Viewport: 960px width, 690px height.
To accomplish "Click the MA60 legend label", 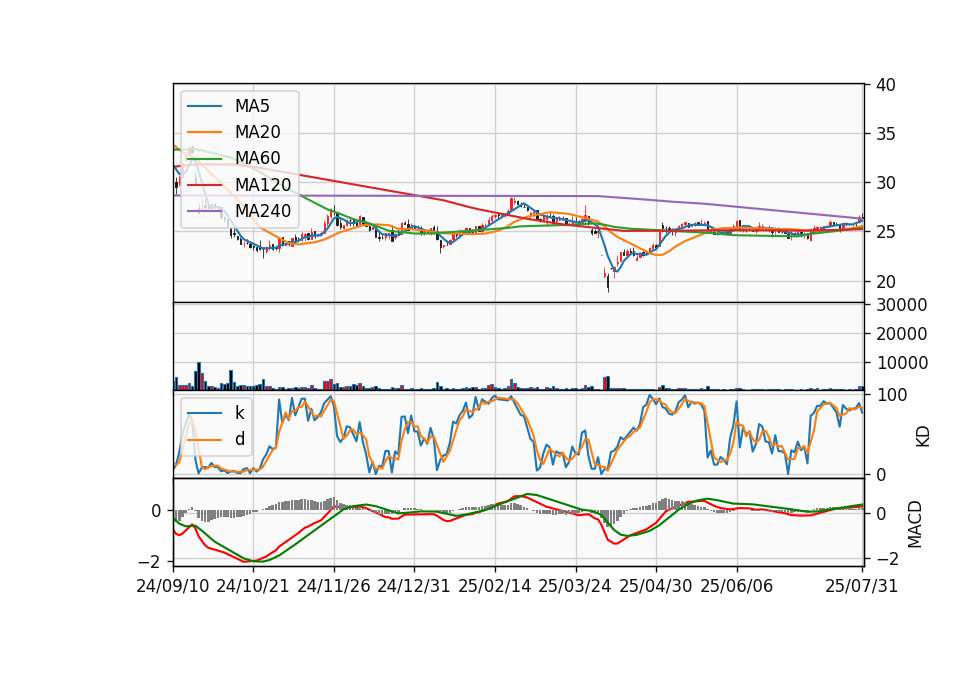I will click(257, 158).
